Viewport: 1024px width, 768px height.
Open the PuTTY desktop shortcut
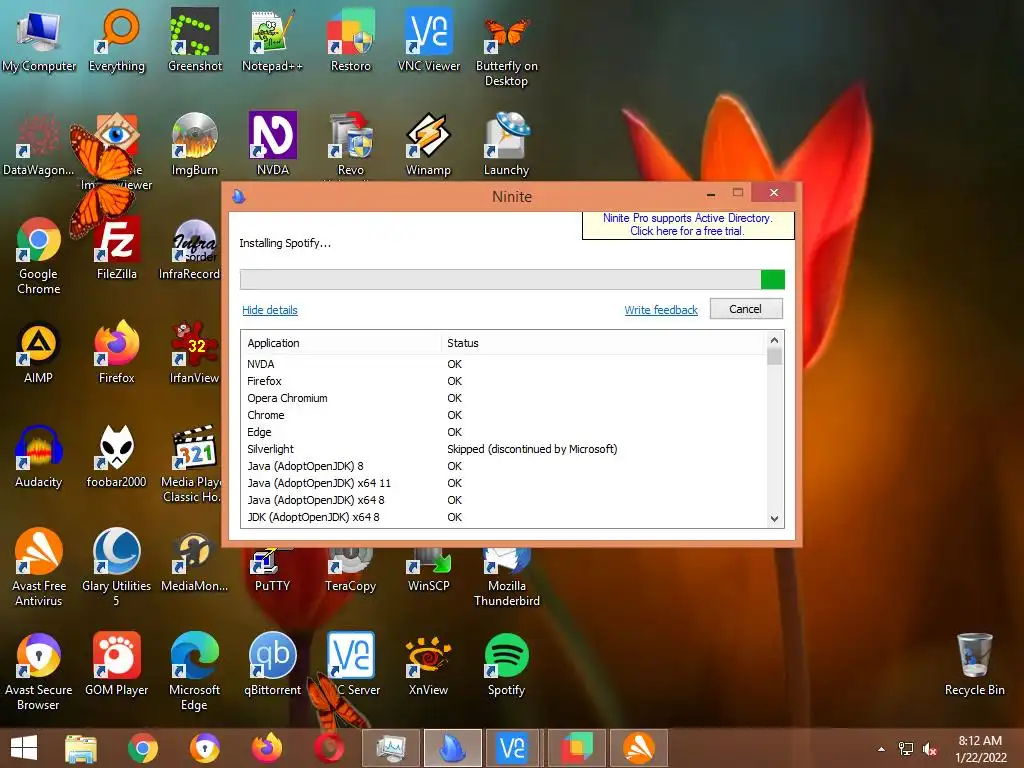(272, 571)
